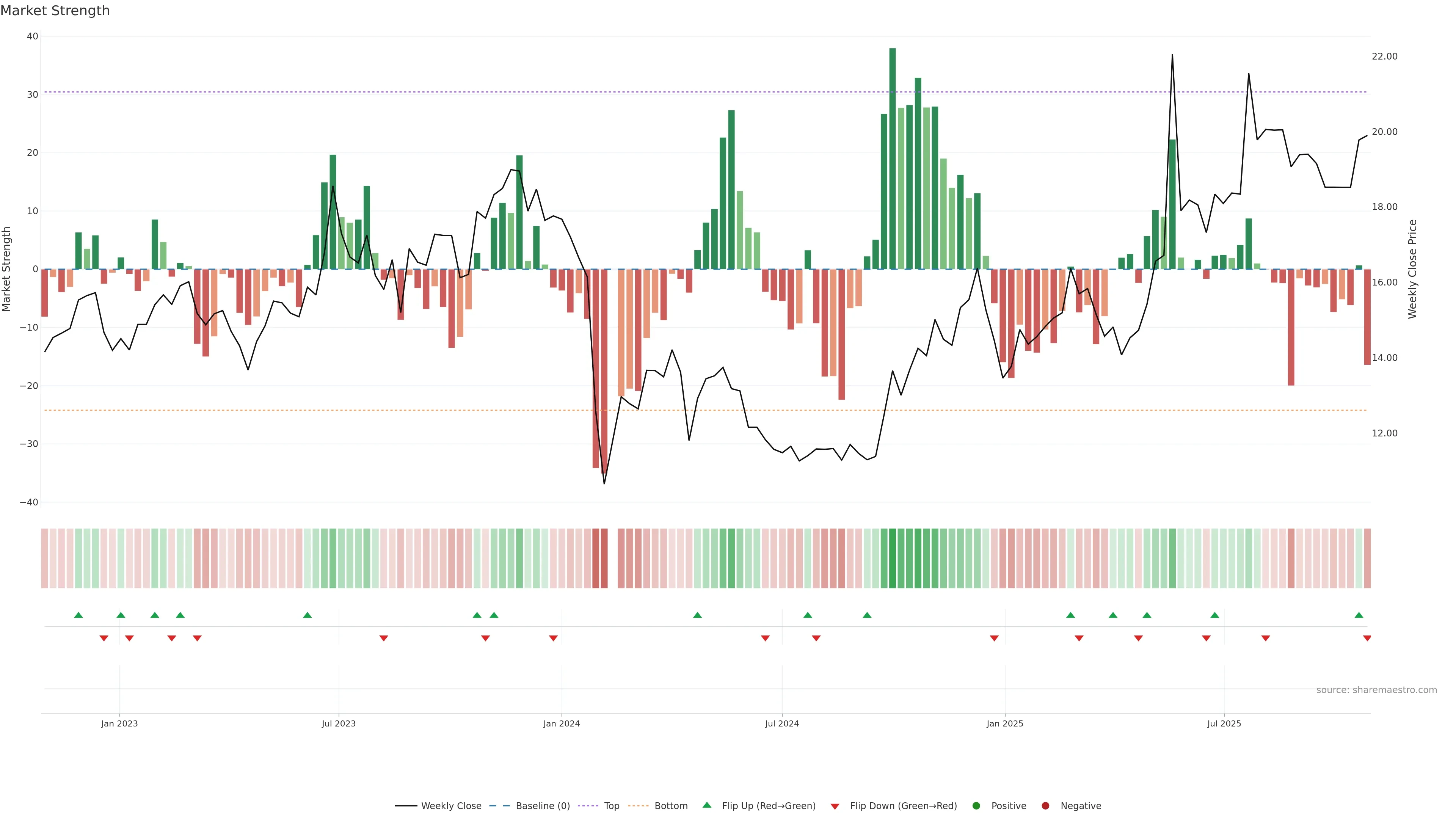Viewport: 1456px width, 819px height.
Task: Toggle the Baseline (0) legend entry
Action: point(542,806)
